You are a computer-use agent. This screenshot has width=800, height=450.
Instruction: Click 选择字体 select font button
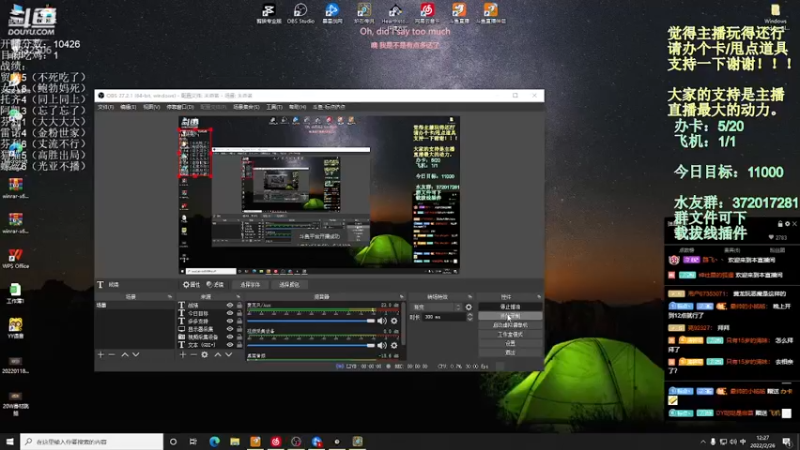click(250, 285)
